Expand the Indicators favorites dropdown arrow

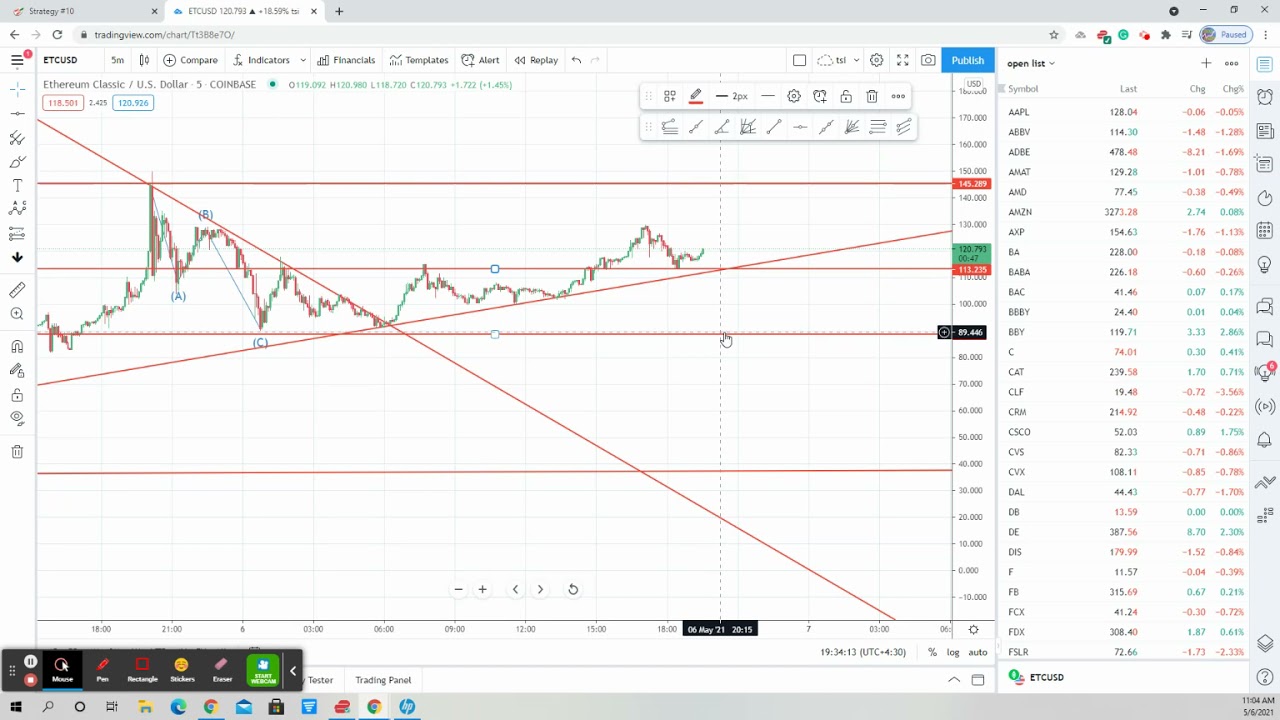point(302,60)
